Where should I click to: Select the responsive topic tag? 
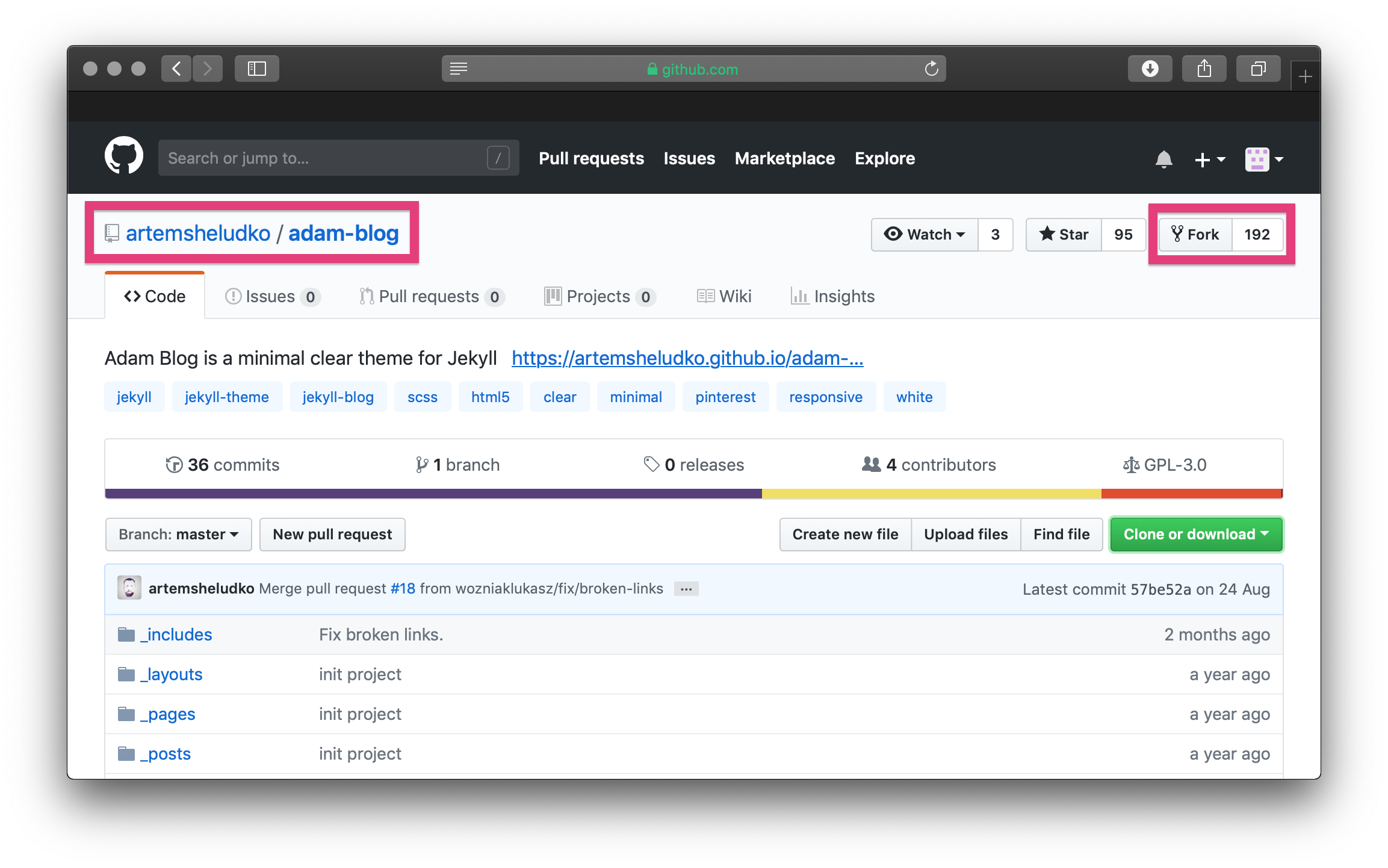pos(826,397)
